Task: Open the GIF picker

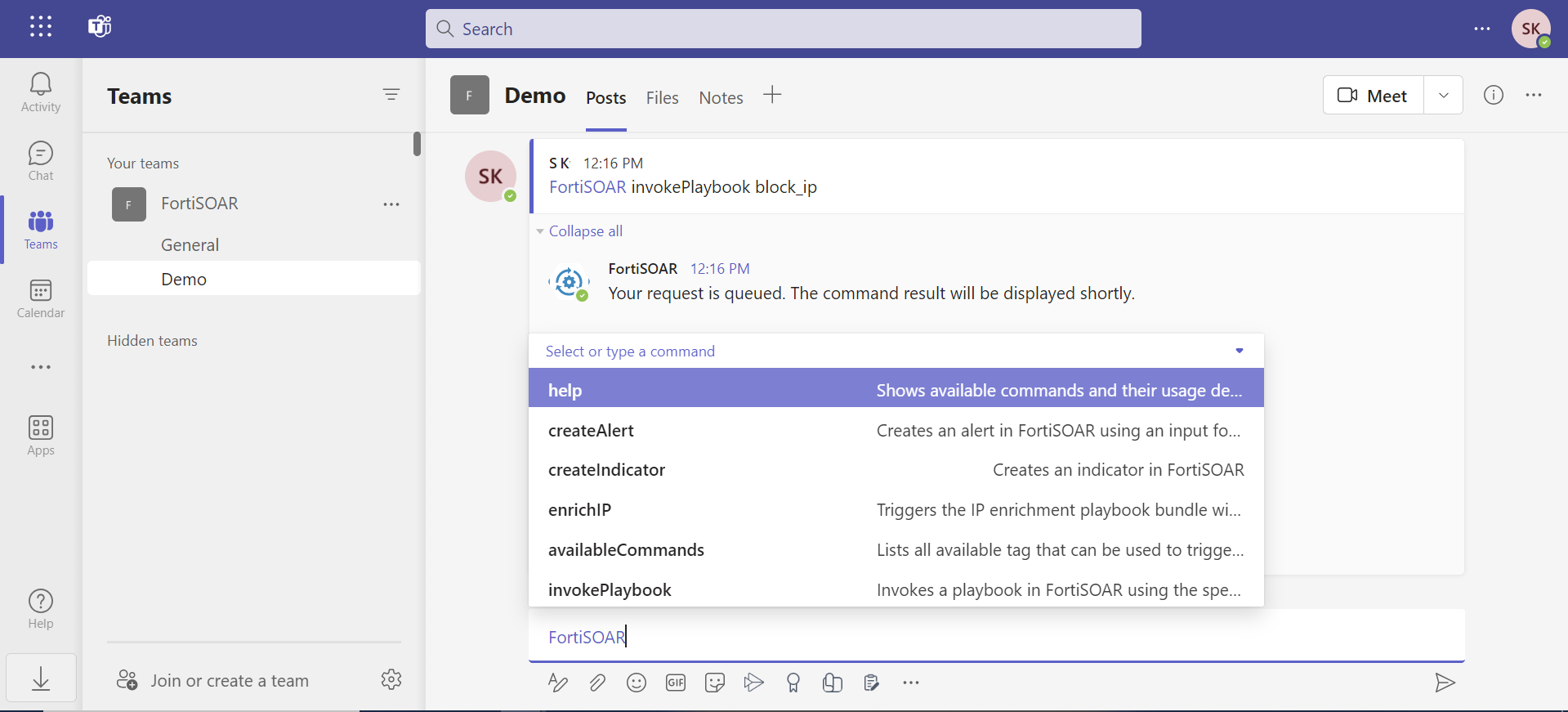Action: tap(676, 683)
